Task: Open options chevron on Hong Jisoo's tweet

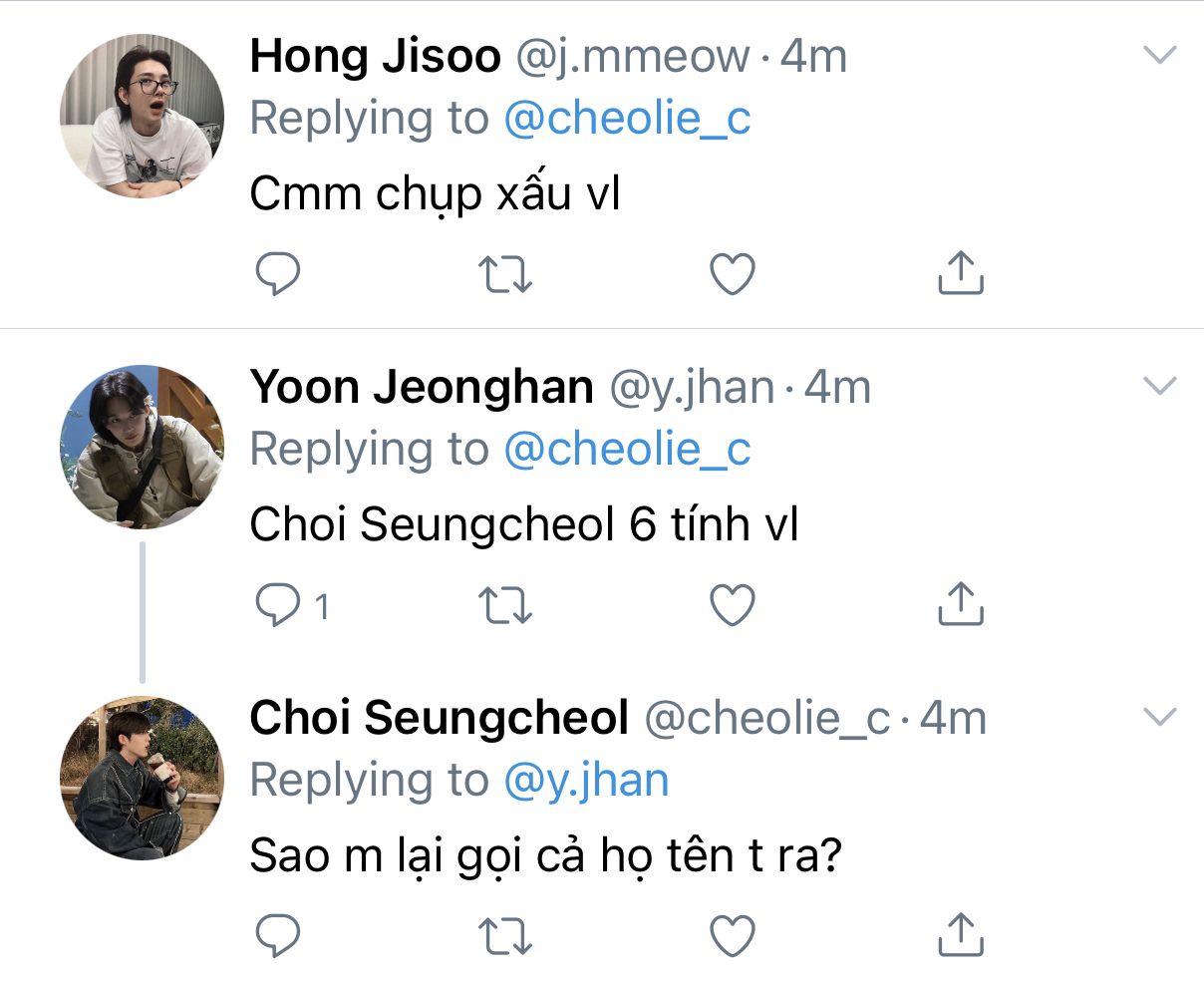Action: point(1160,55)
